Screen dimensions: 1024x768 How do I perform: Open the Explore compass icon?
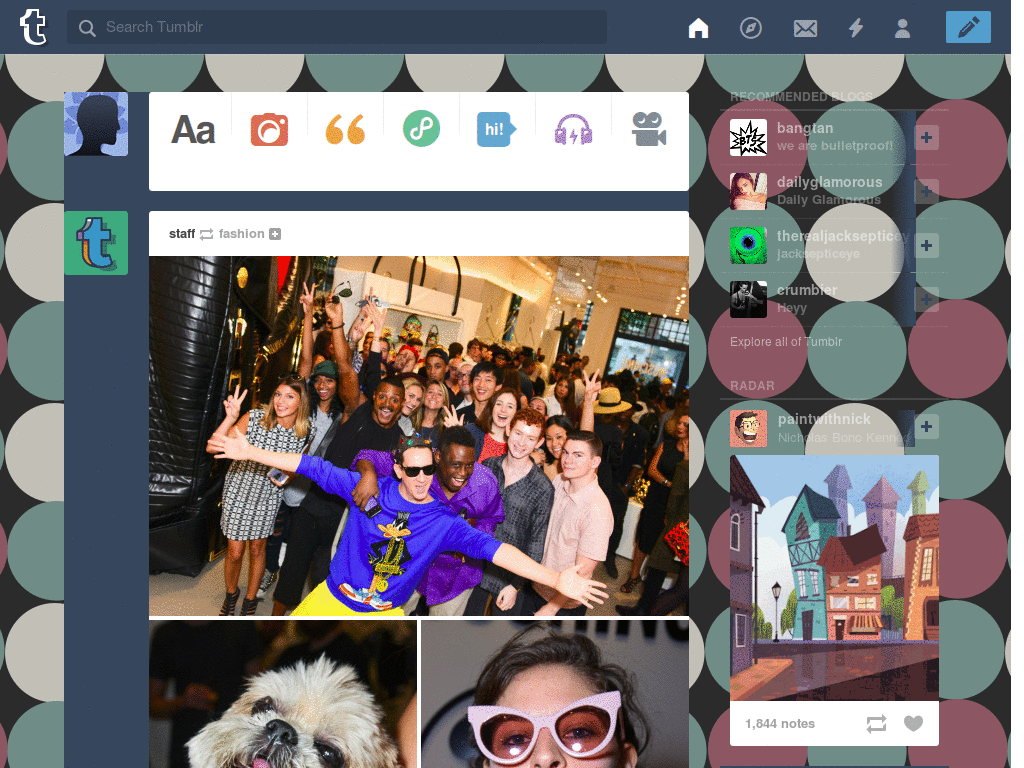coord(750,28)
